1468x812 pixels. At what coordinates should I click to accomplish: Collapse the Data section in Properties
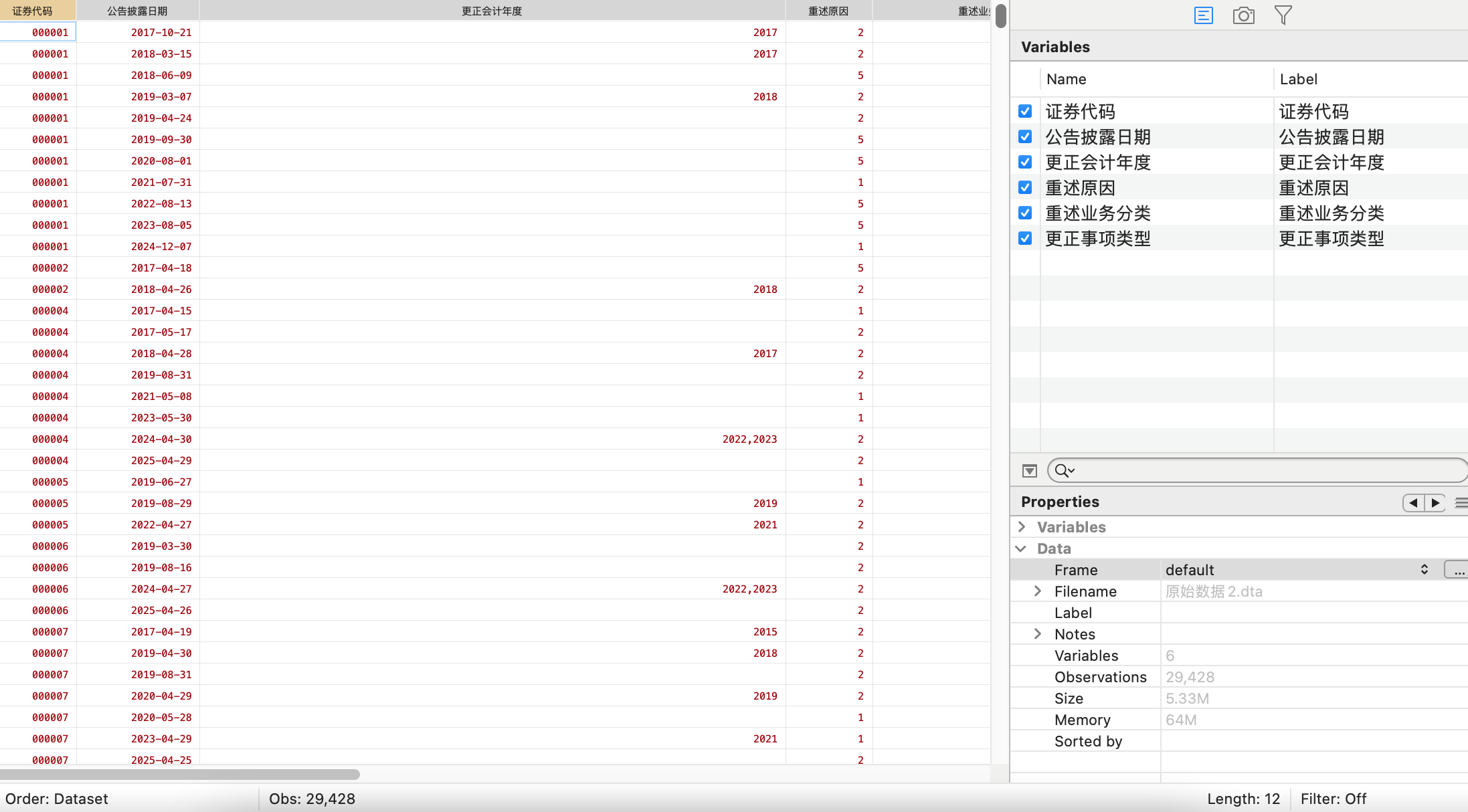(1021, 548)
